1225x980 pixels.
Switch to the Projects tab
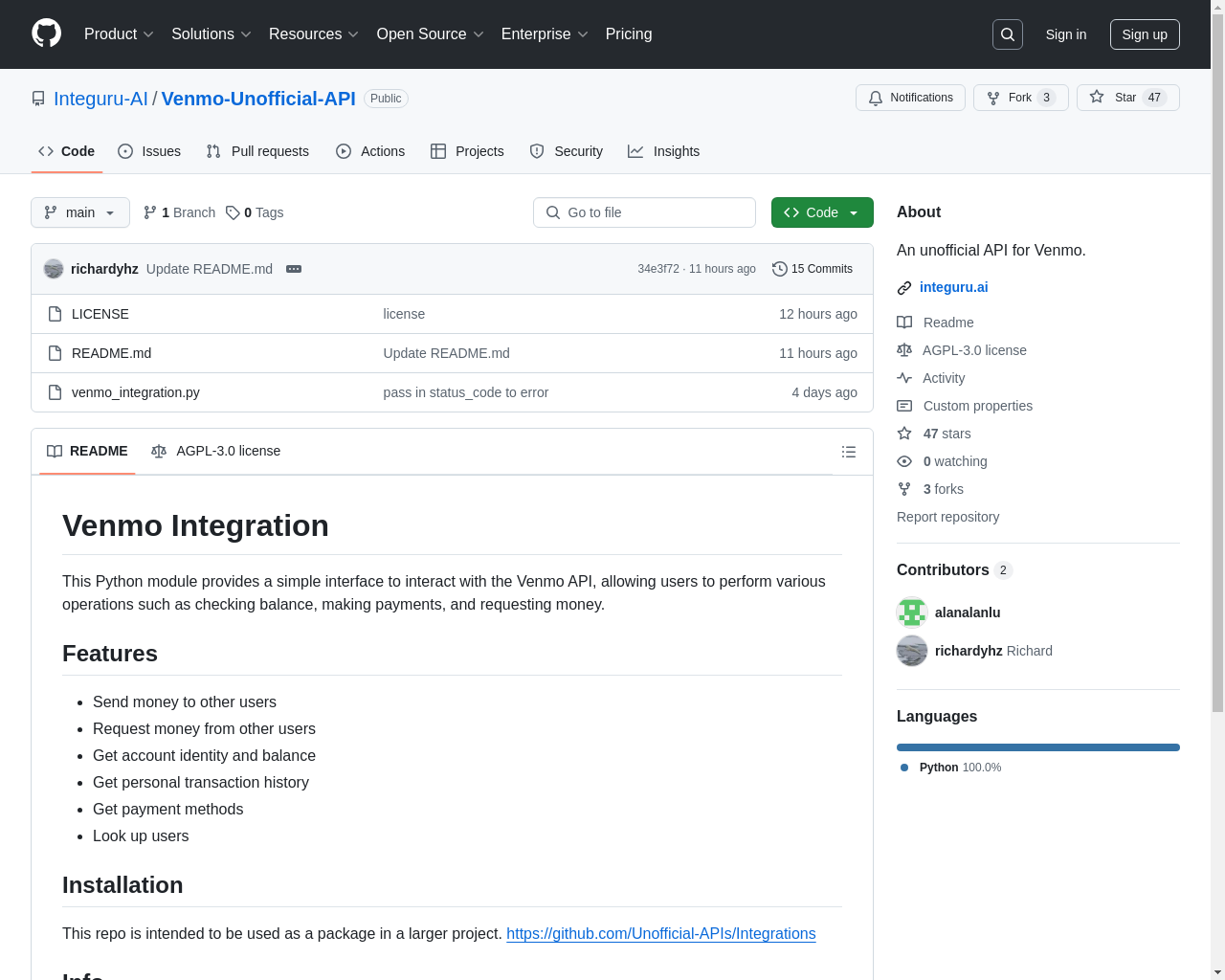[467, 151]
